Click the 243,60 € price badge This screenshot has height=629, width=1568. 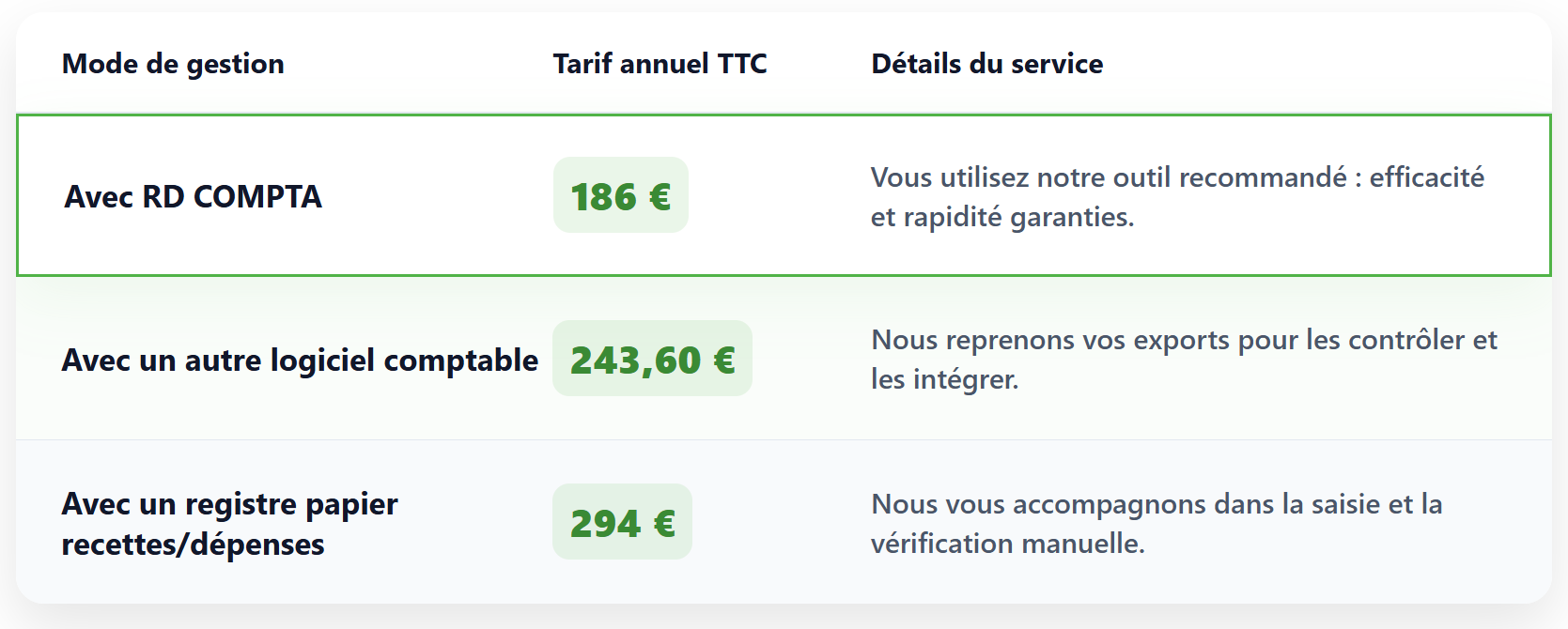point(652,359)
